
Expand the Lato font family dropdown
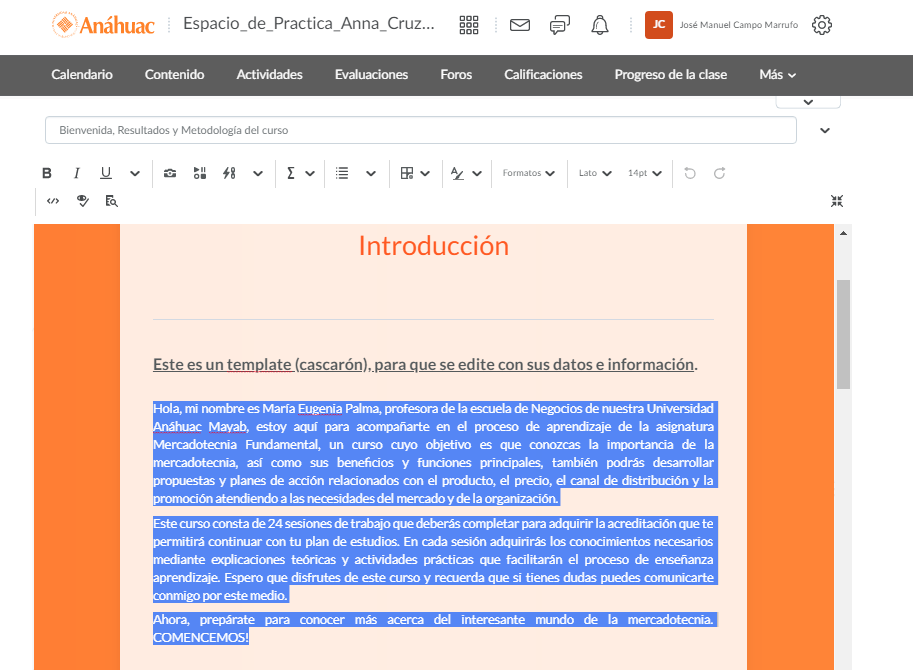point(595,173)
